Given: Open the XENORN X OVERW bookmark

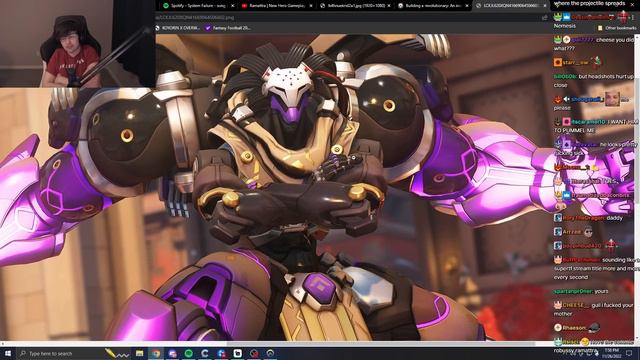Looking at the screenshot, I should click(x=178, y=28).
